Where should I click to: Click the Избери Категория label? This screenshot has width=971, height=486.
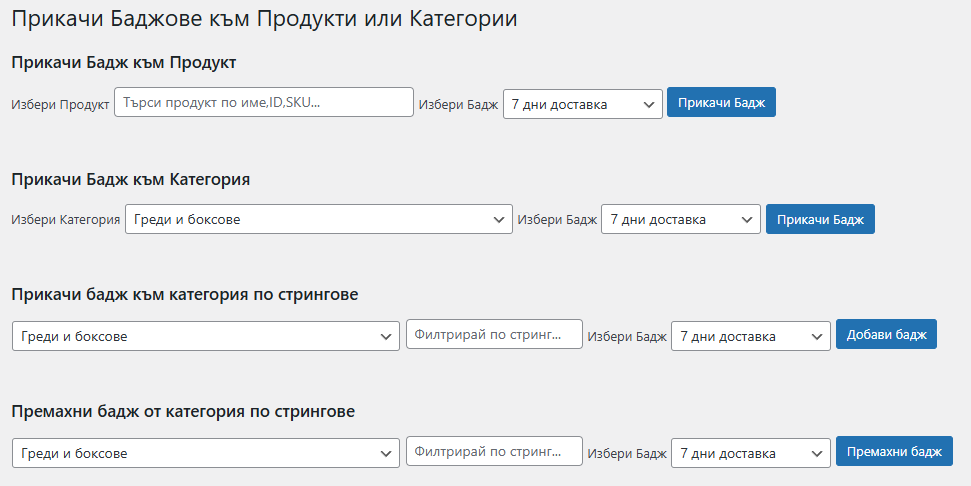[x=66, y=219]
